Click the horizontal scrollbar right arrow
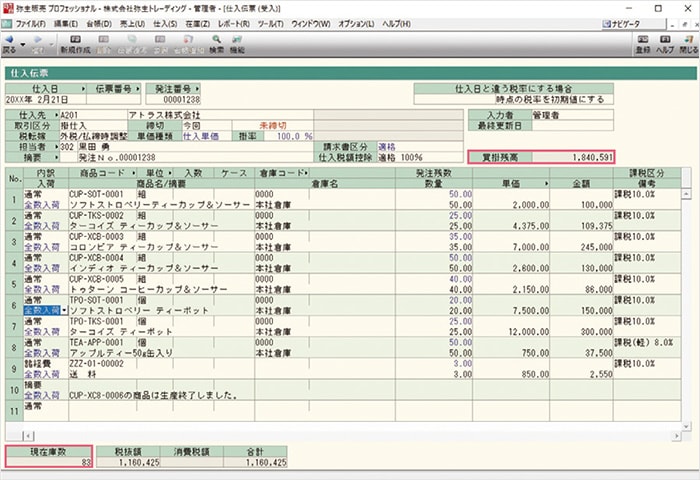The height and width of the screenshot is (480, 700). coord(677,436)
